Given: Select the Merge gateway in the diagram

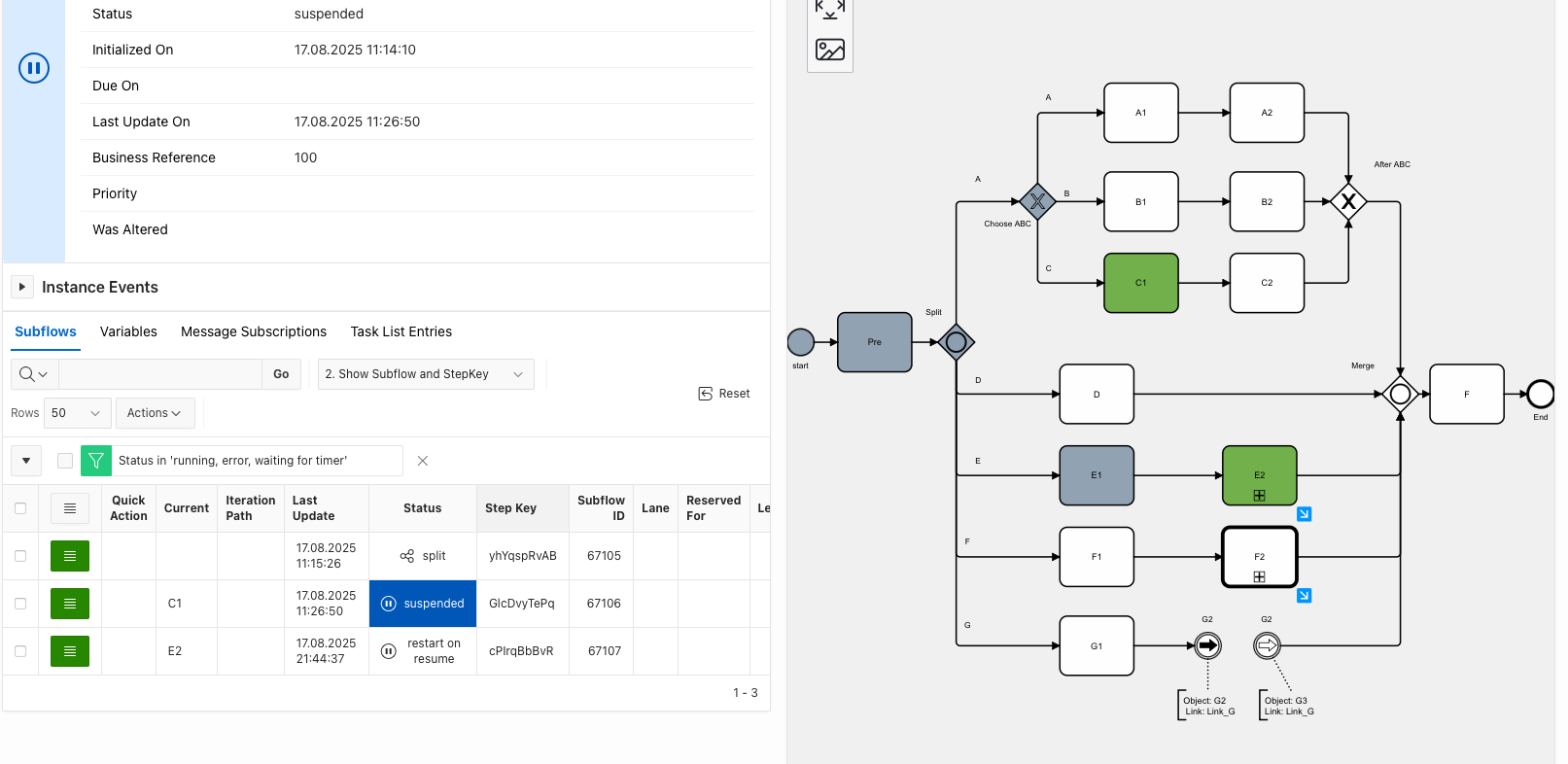Looking at the screenshot, I should point(1401,394).
